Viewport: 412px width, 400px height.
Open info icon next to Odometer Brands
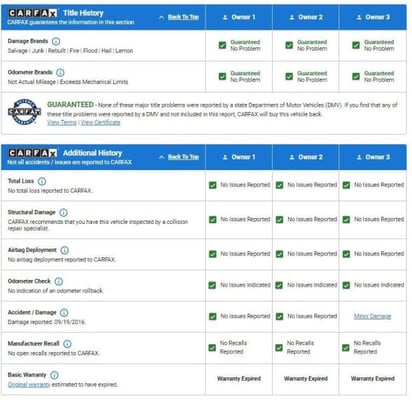[60, 72]
